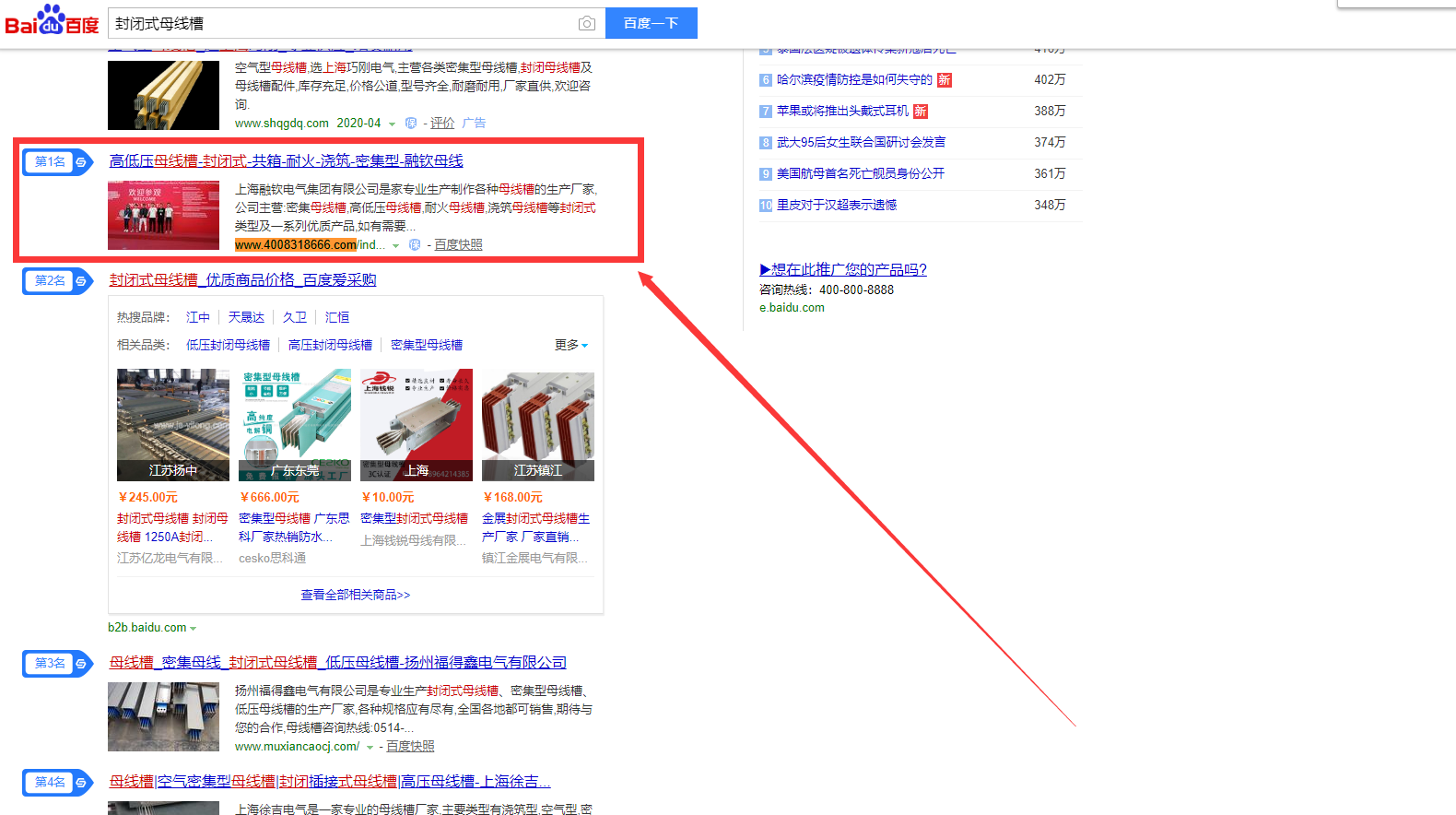
Task: Click shield icon beside www.shqgdq.com
Action: click(411, 124)
